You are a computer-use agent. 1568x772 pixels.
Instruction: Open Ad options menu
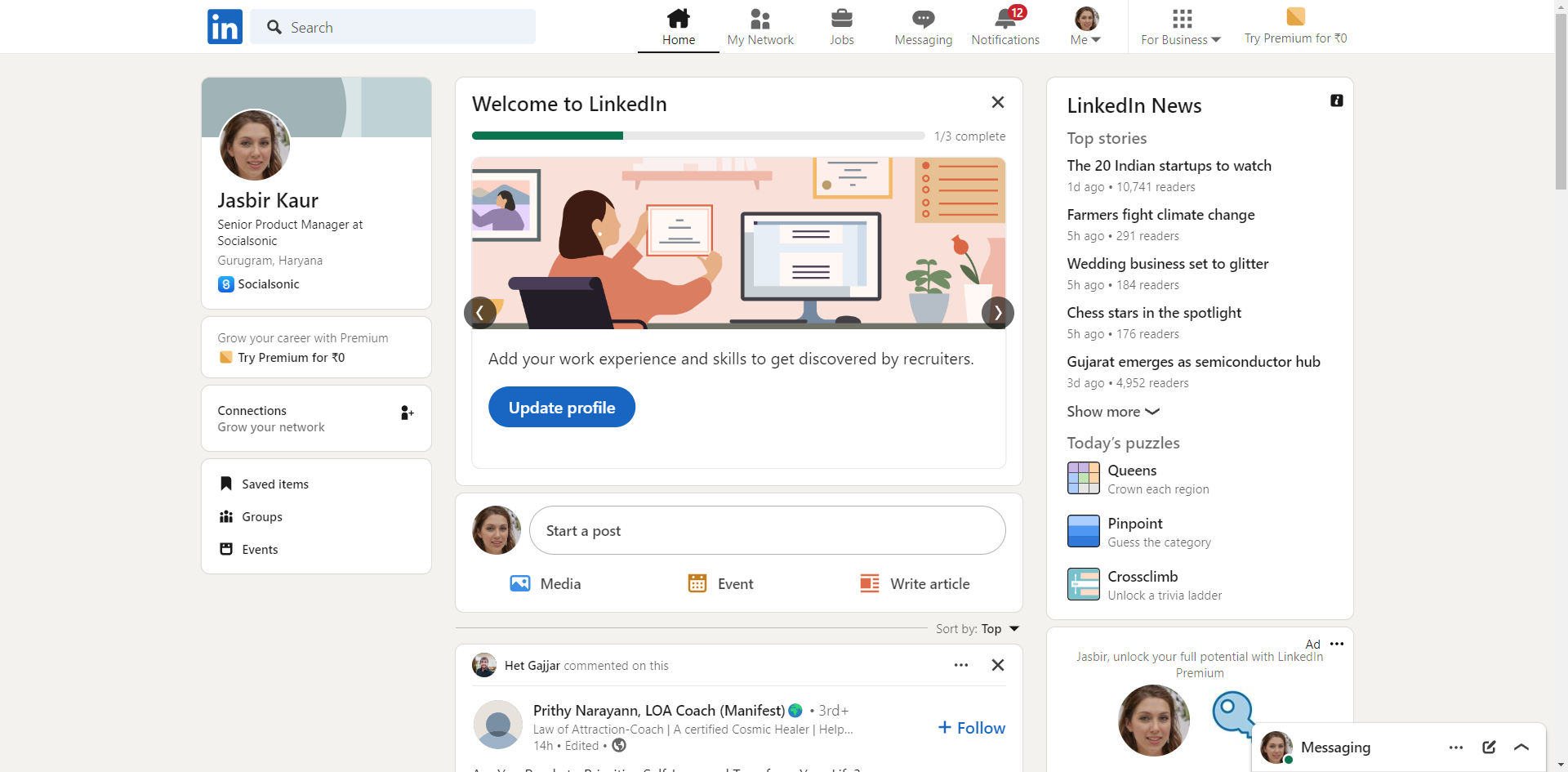click(1337, 644)
